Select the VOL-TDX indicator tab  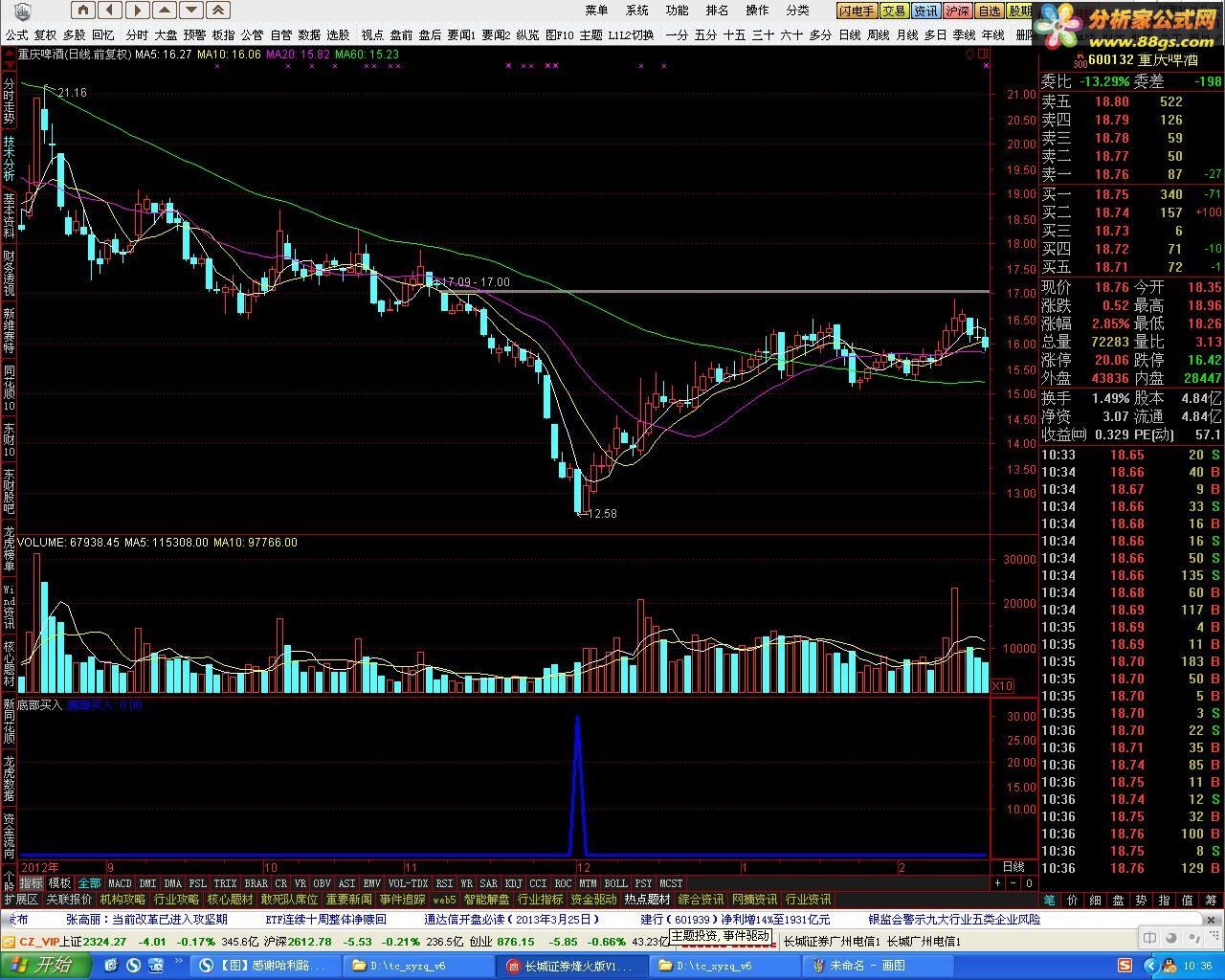(x=408, y=883)
